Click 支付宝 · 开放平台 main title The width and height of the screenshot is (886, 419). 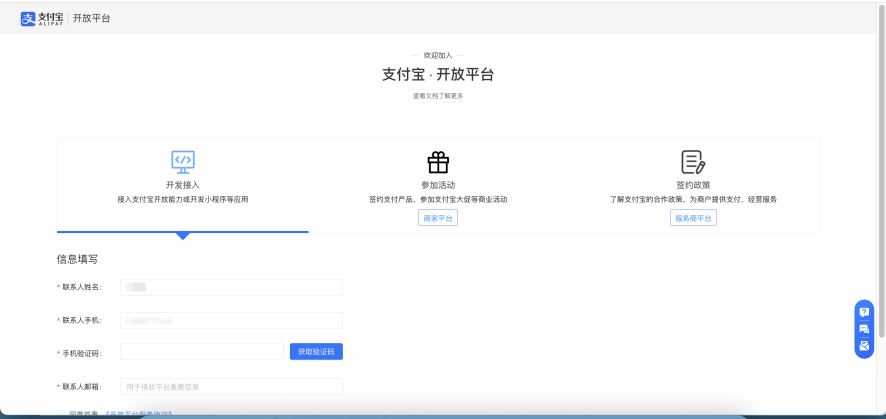(x=438, y=75)
